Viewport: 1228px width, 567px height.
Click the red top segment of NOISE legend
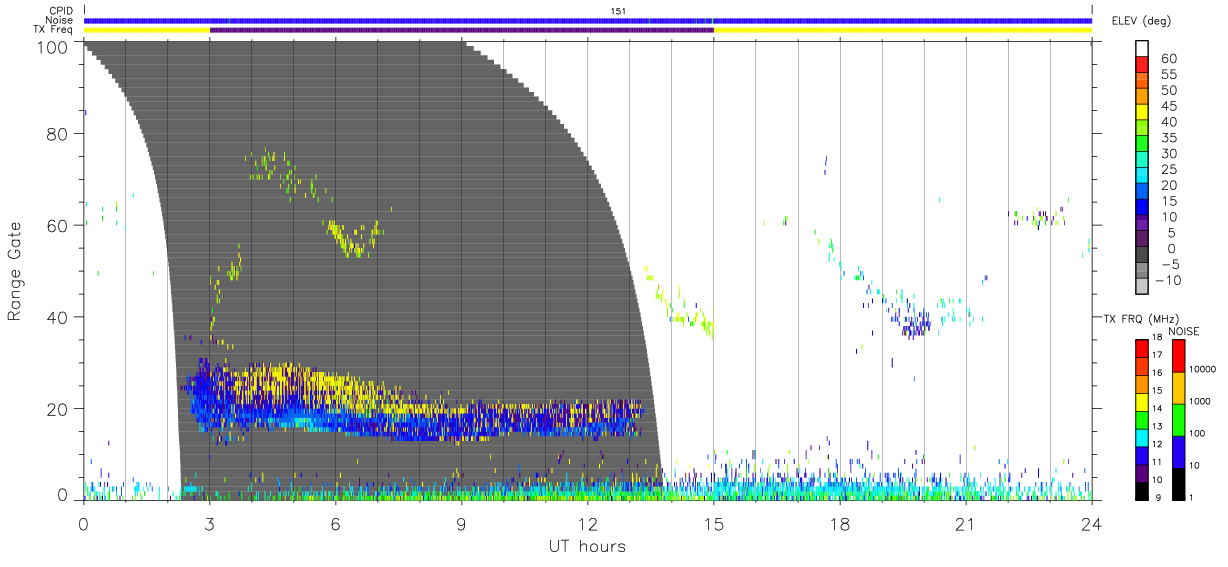pyautogui.click(x=1179, y=355)
